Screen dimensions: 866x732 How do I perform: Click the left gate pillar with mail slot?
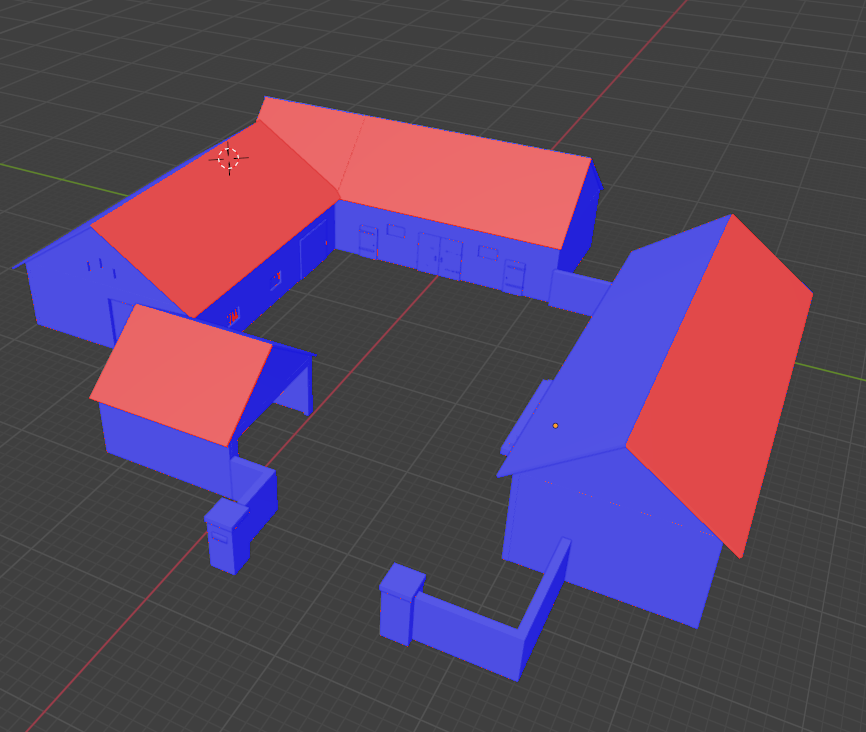pyautogui.click(x=227, y=536)
